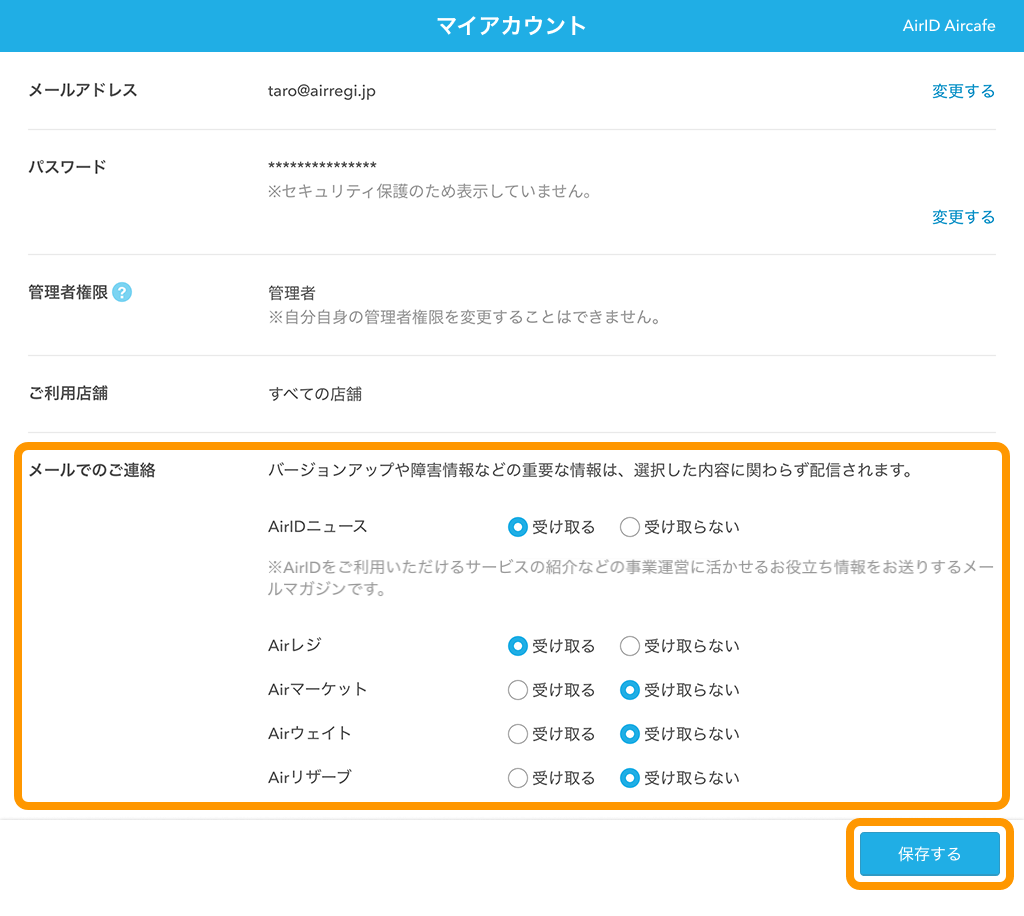Click the AirIDニュース row label
Screen dimensions: 1024x916
click(317, 526)
